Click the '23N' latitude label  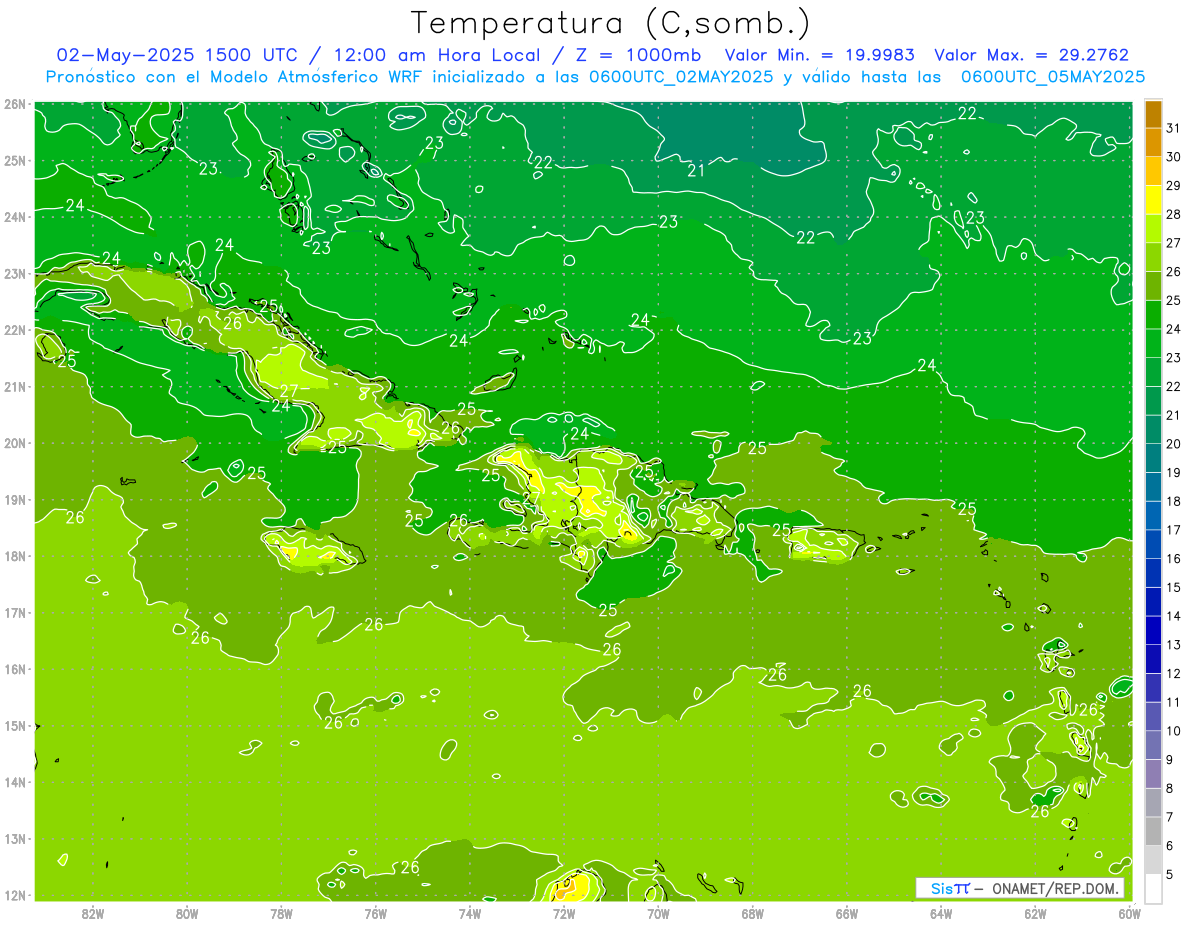coord(15,273)
